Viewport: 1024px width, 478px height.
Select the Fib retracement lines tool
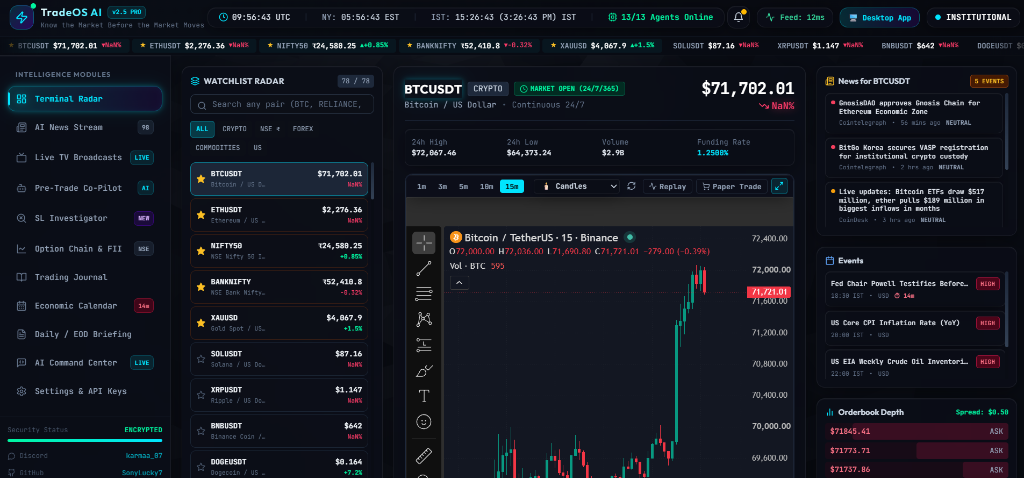(x=424, y=294)
